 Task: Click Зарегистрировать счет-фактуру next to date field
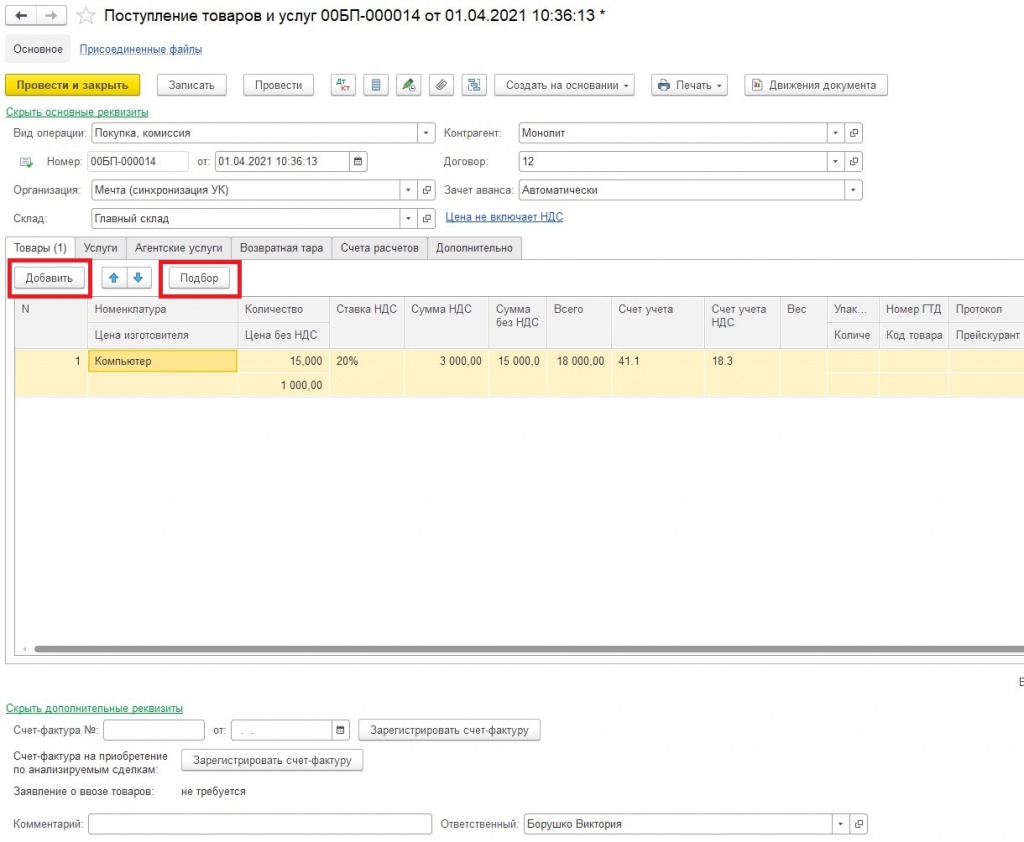[x=449, y=730]
